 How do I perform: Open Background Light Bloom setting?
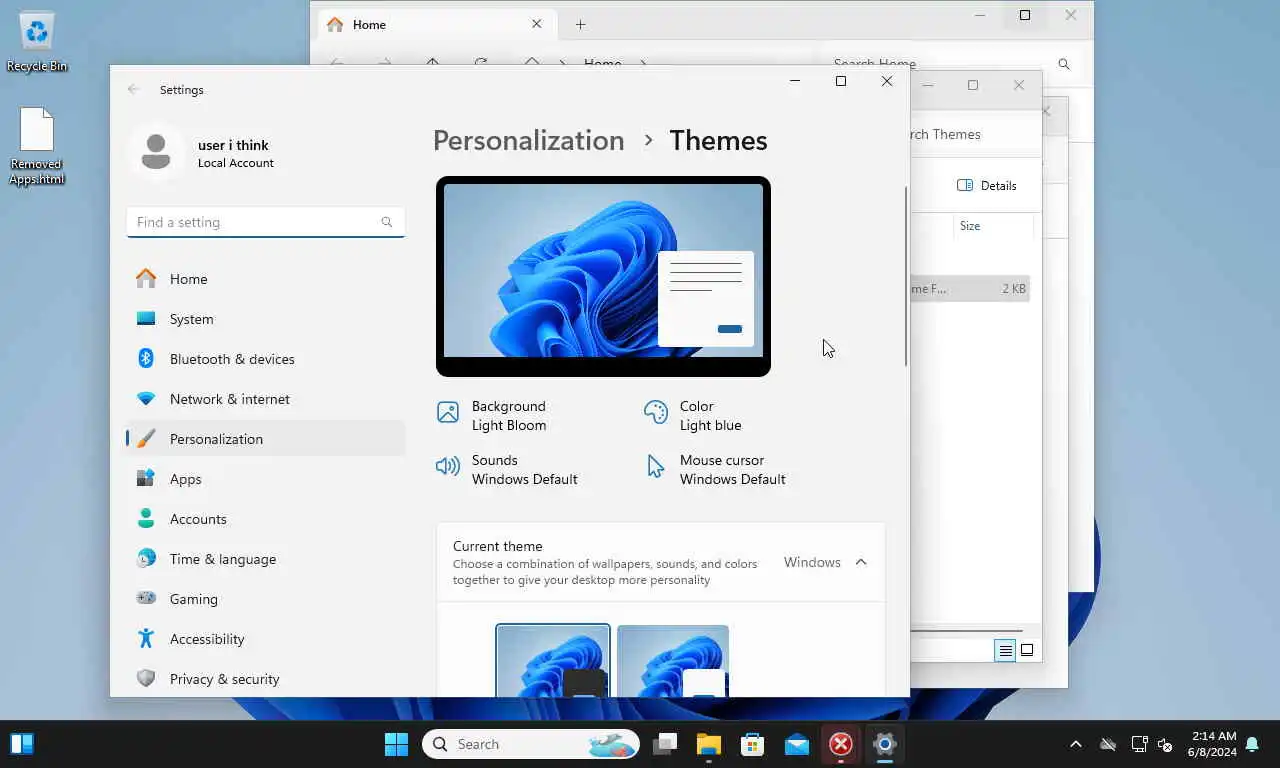pyautogui.click(x=492, y=415)
